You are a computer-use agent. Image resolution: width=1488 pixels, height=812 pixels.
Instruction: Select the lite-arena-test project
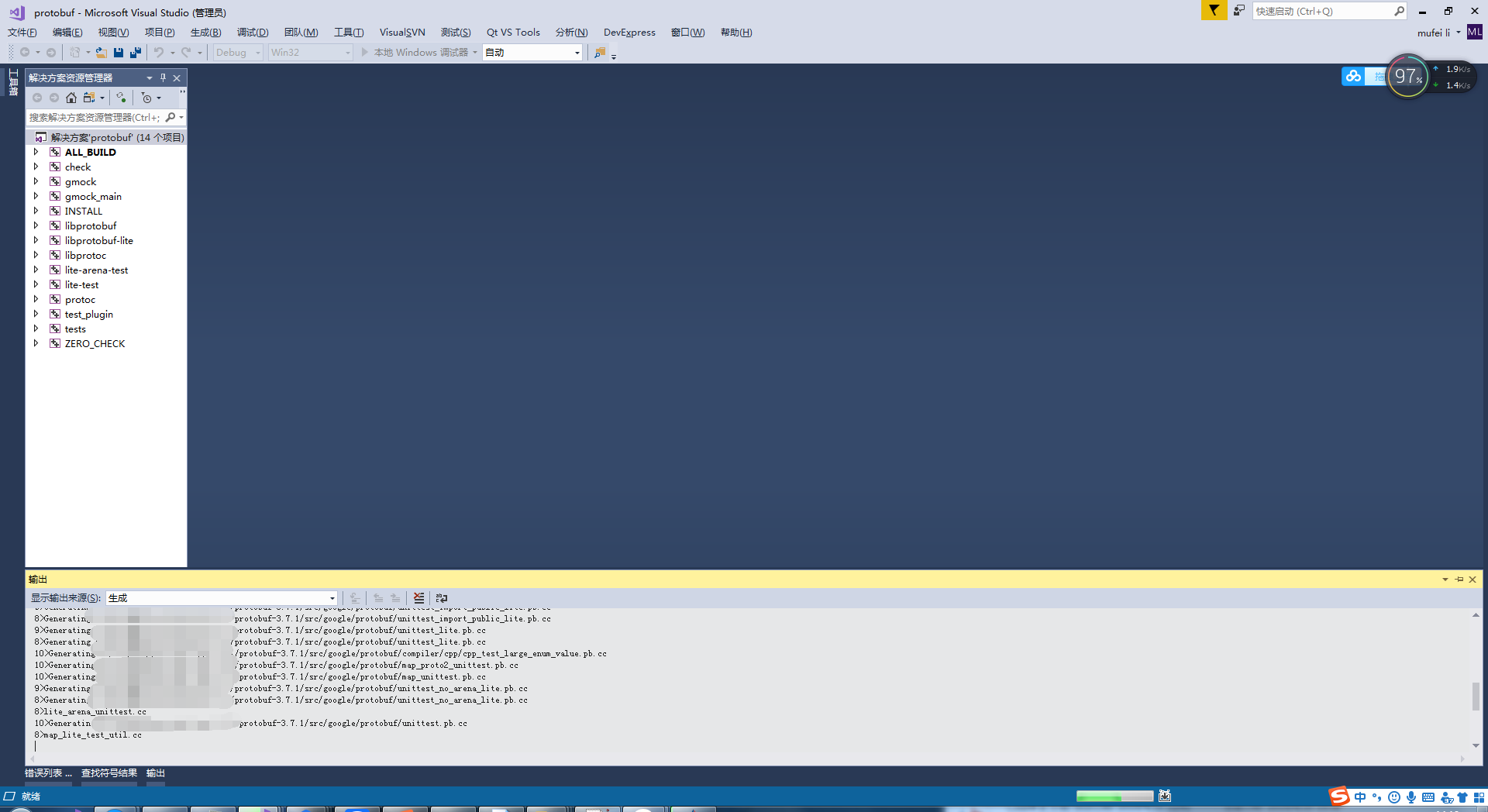tap(96, 270)
